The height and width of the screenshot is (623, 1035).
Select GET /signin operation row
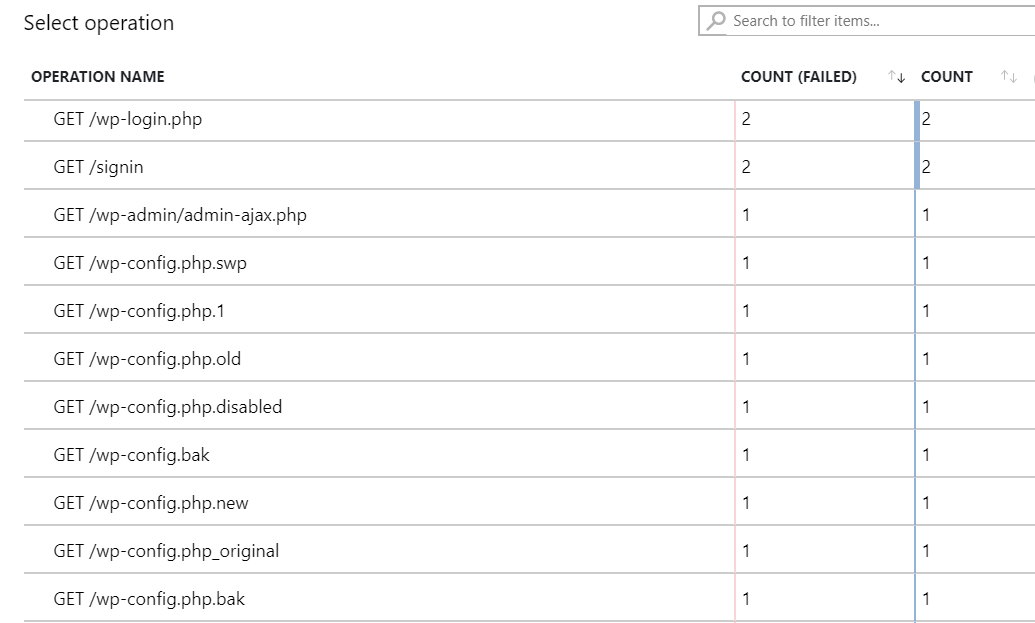pos(529,166)
